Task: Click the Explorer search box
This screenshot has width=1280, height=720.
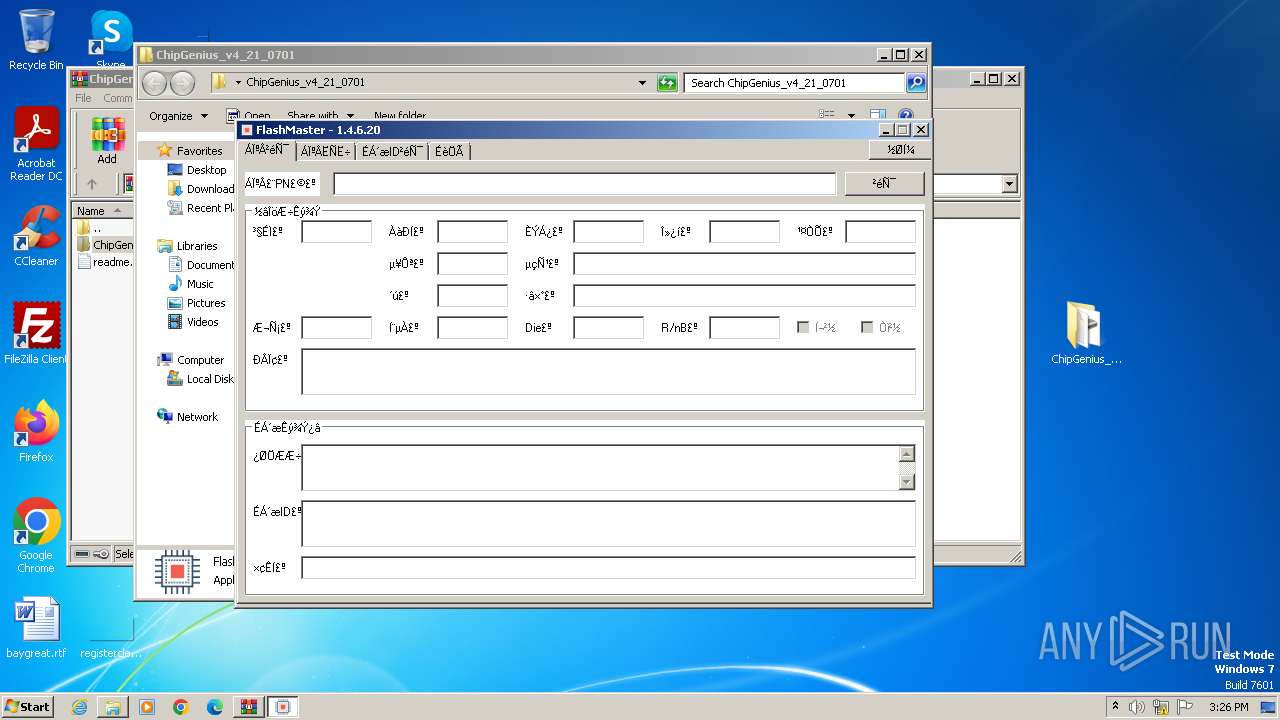Action: pyautogui.click(x=795, y=83)
